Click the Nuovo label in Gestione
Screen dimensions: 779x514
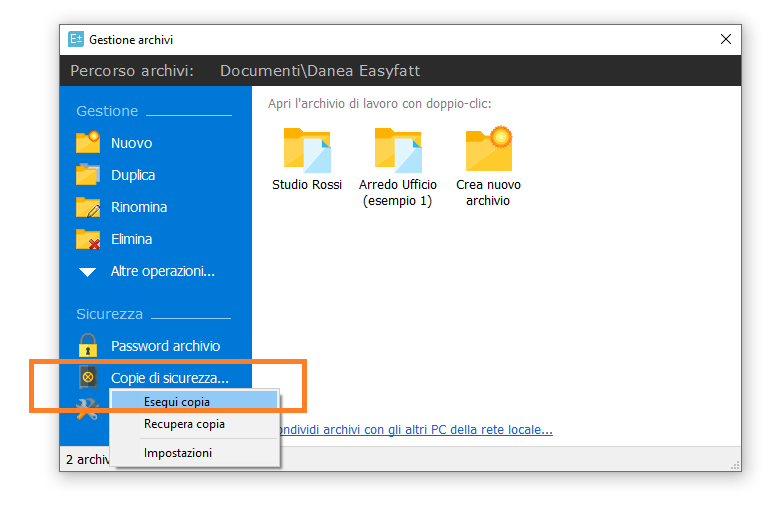point(132,143)
